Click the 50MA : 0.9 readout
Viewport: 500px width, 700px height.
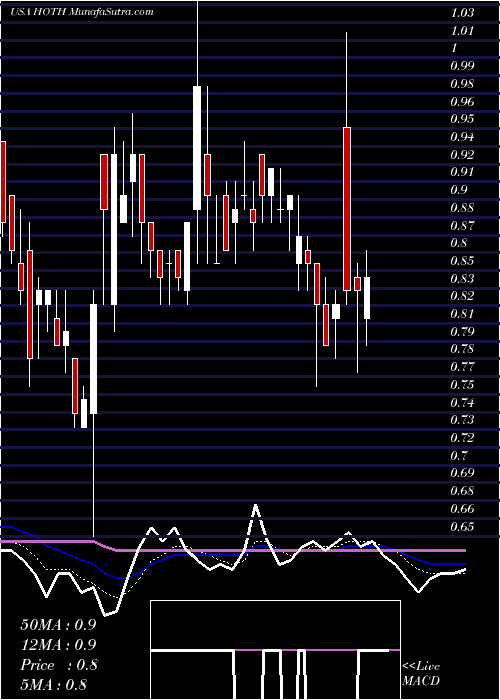(x=58, y=625)
